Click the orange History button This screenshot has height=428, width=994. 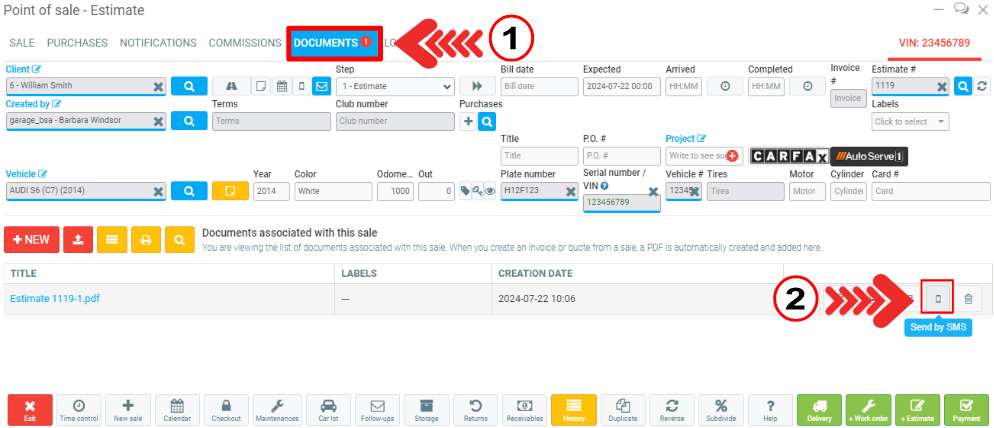pyautogui.click(x=573, y=411)
